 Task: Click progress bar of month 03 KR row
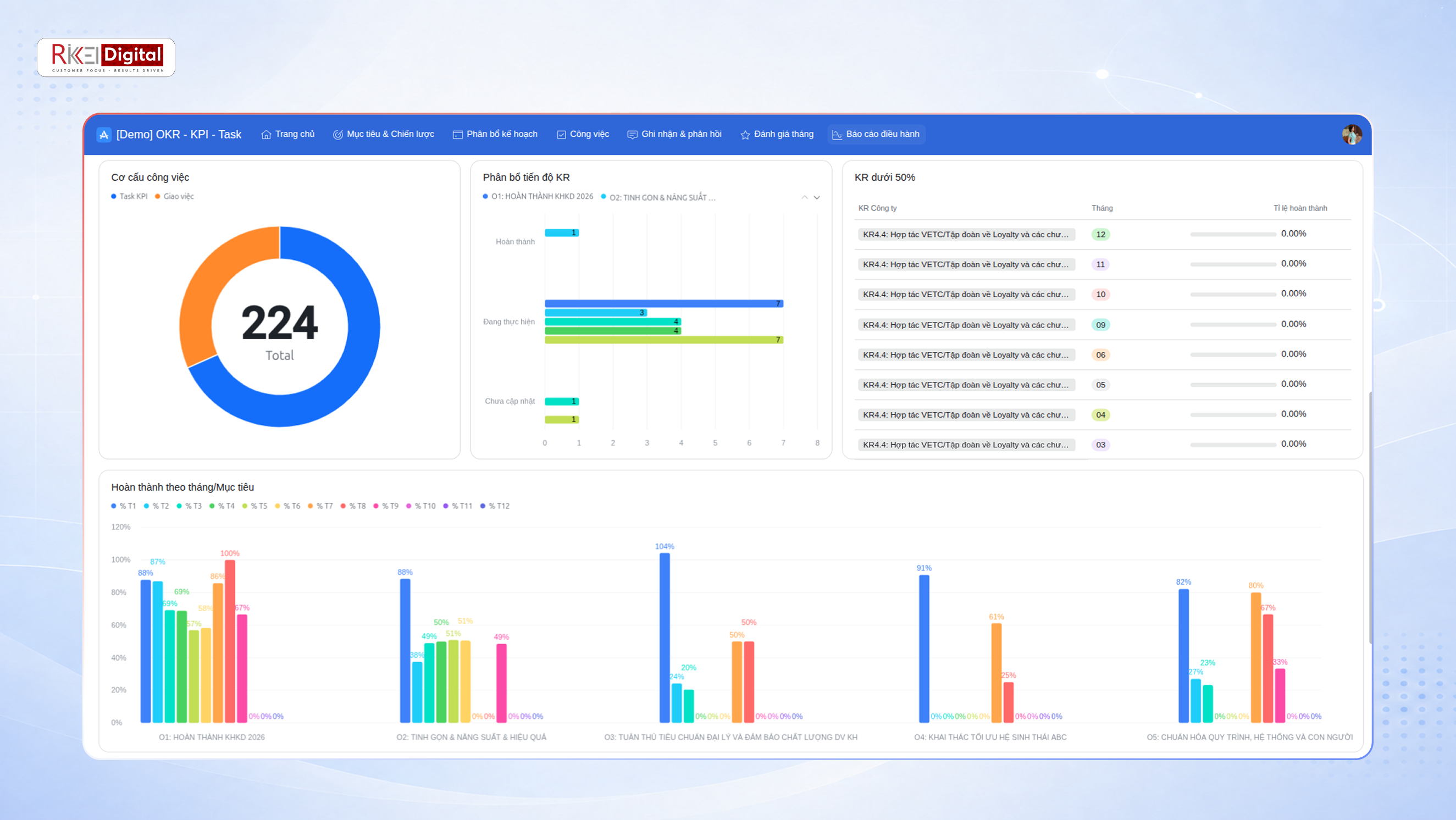point(1233,445)
